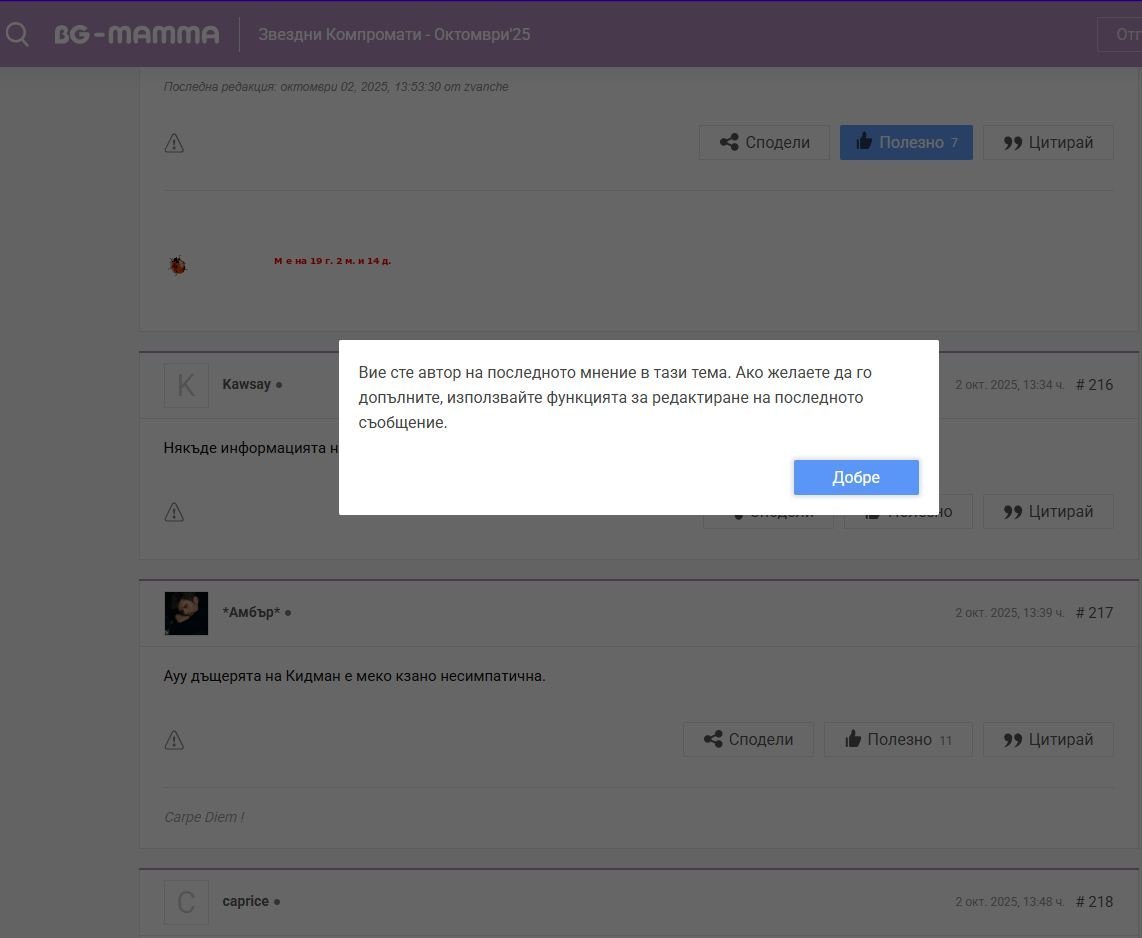Quote Kawsay's post #216 using Цитирай
1142x938 pixels.
(x=1048, y=512)
